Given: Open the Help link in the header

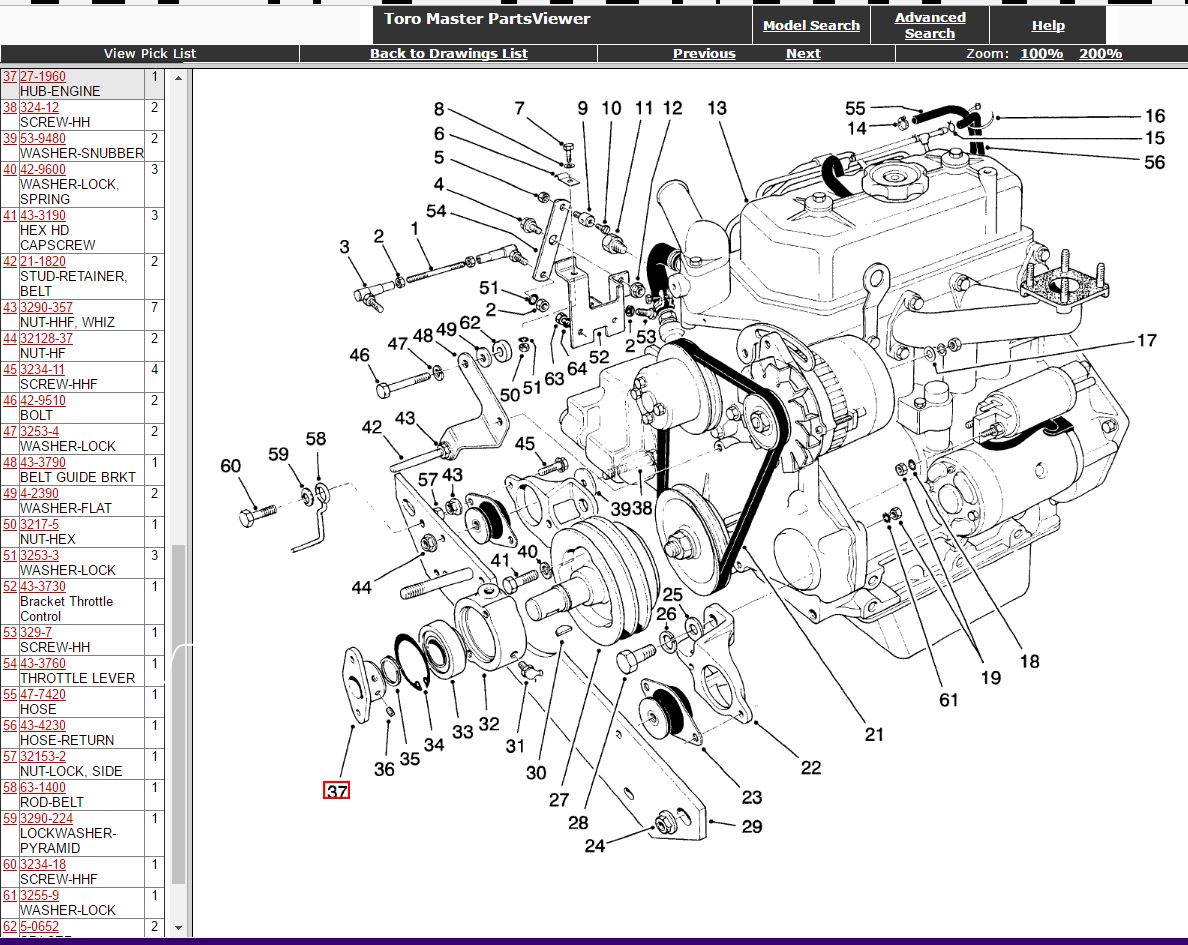Looking at the screenshot, I should [1047, 26].
